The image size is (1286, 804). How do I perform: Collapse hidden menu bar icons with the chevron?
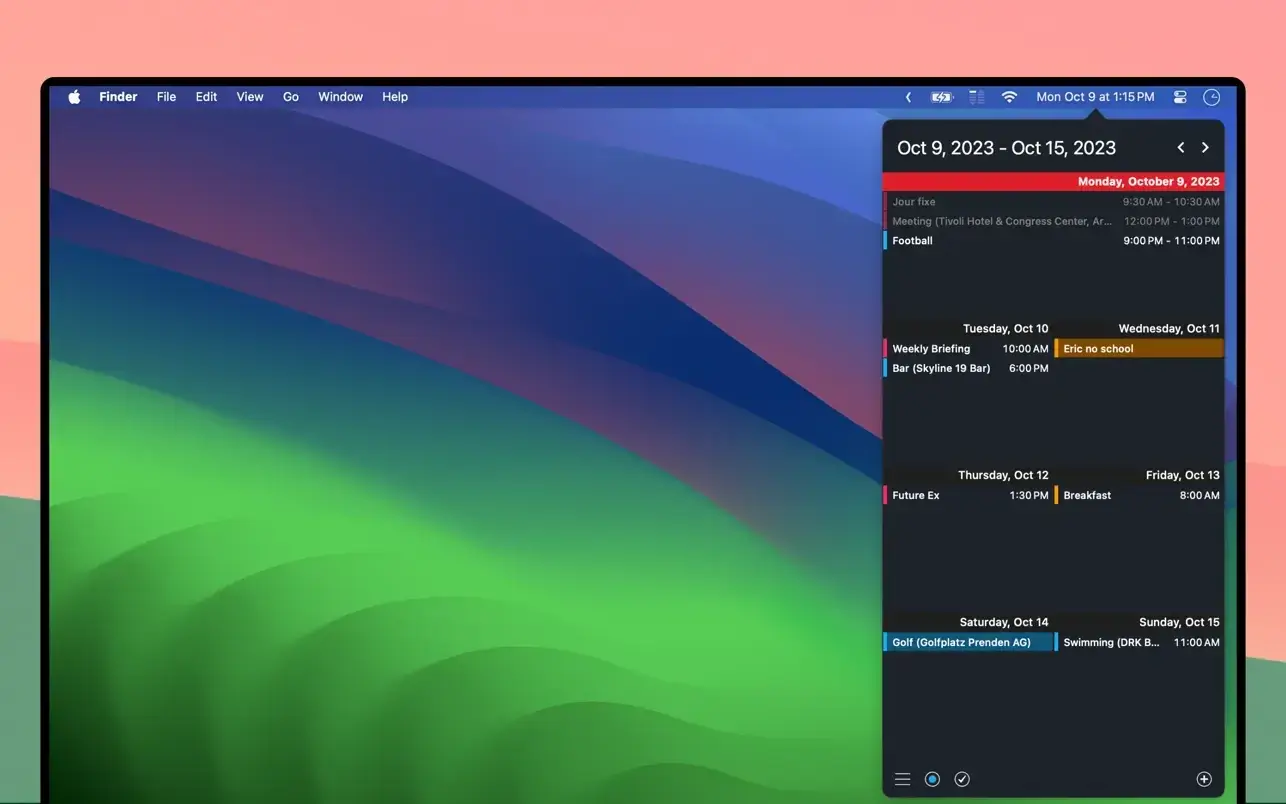tap(908, 96)
